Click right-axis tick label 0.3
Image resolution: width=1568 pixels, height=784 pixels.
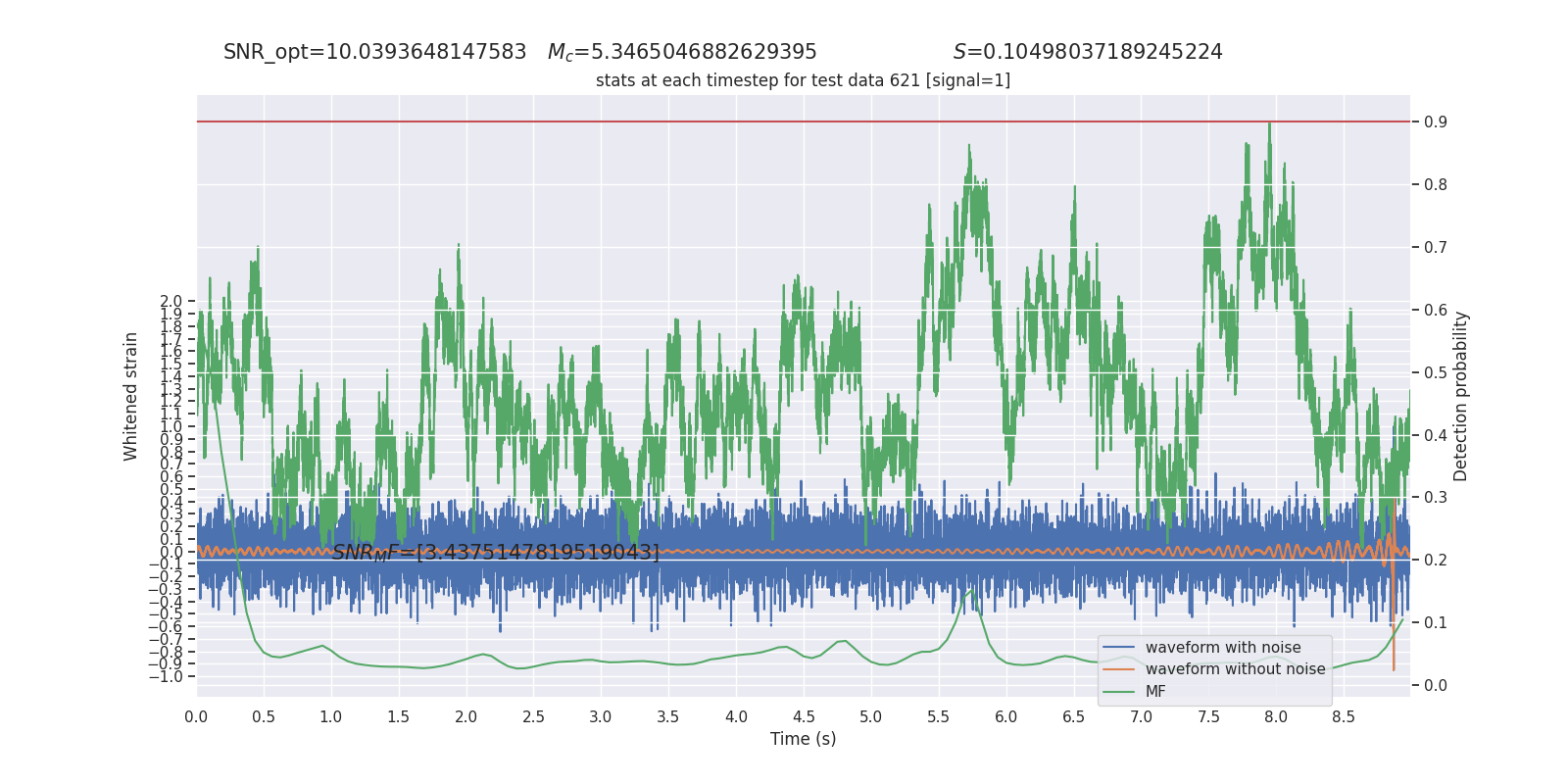tap(1436, 498)
